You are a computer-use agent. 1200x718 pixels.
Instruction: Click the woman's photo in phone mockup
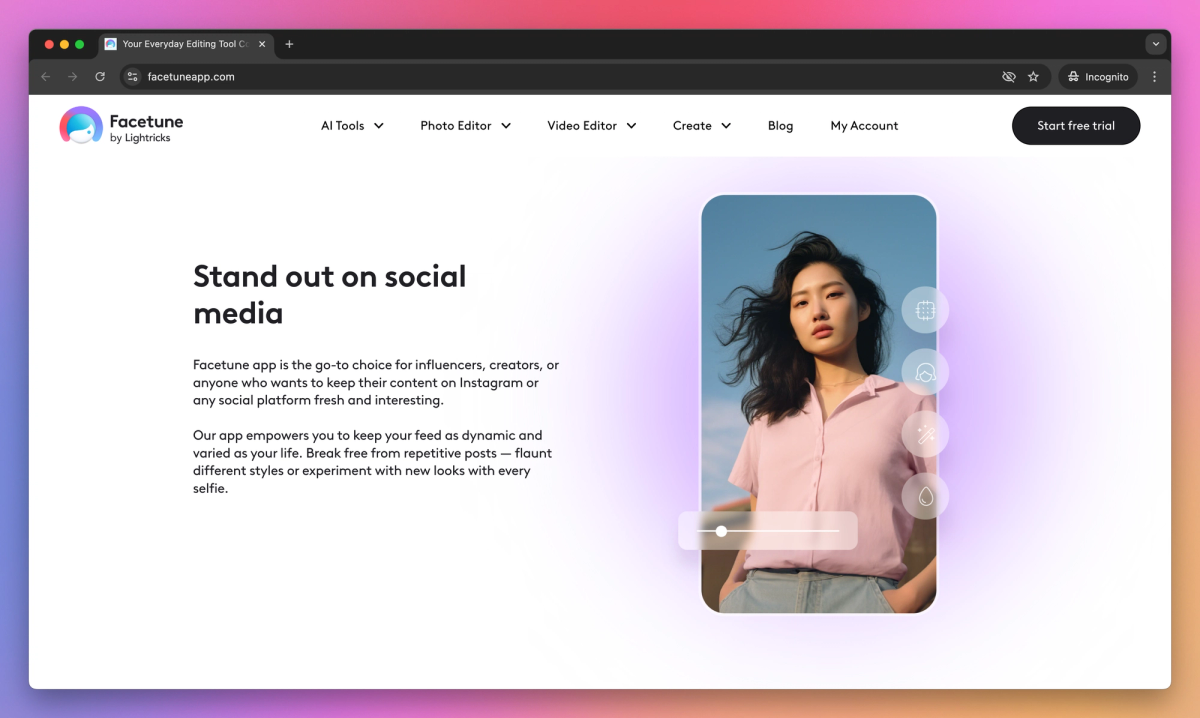click(x=818, y=403)
